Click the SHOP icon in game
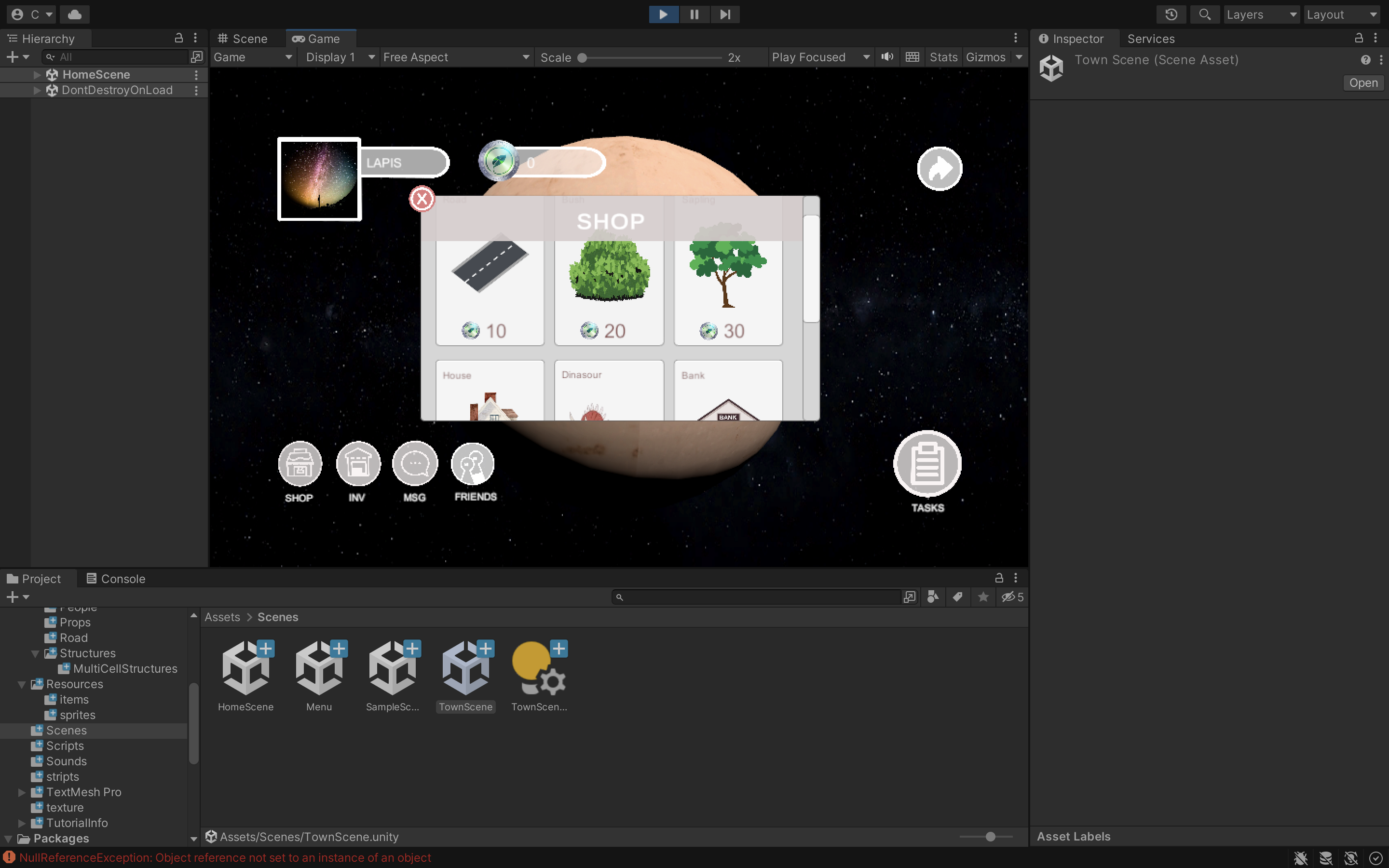1389x868 pixels. [300, 464]
